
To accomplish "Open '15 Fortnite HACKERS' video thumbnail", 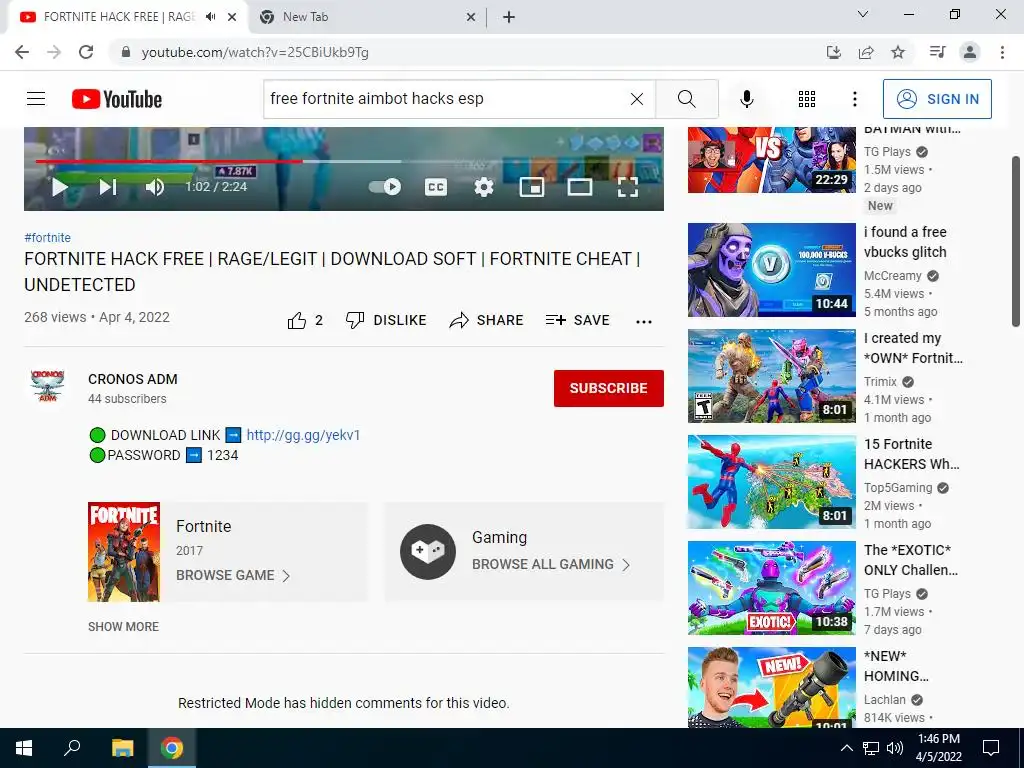I will point(771,482).
